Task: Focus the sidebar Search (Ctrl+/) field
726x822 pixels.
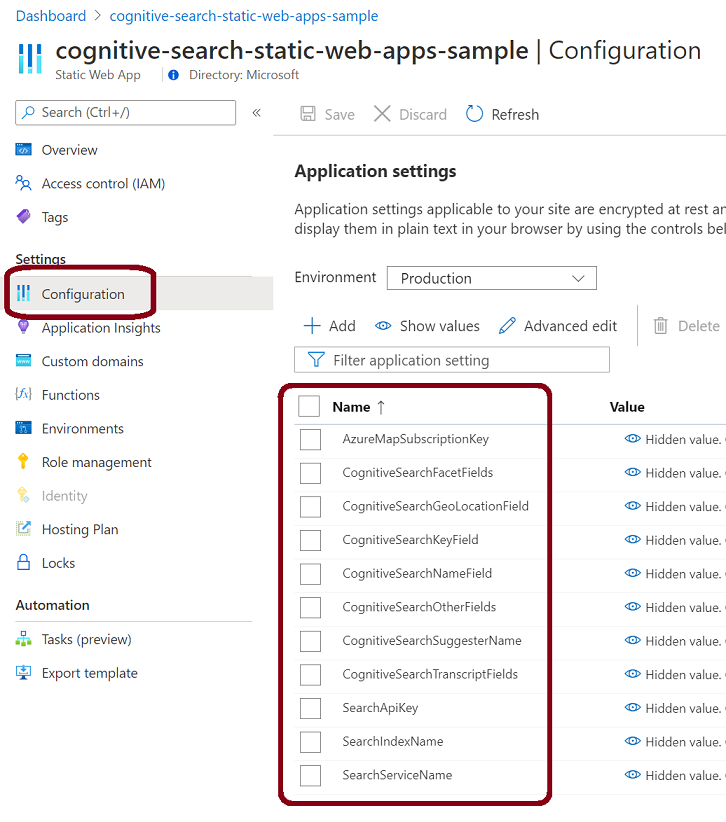Action: point(125,112)
